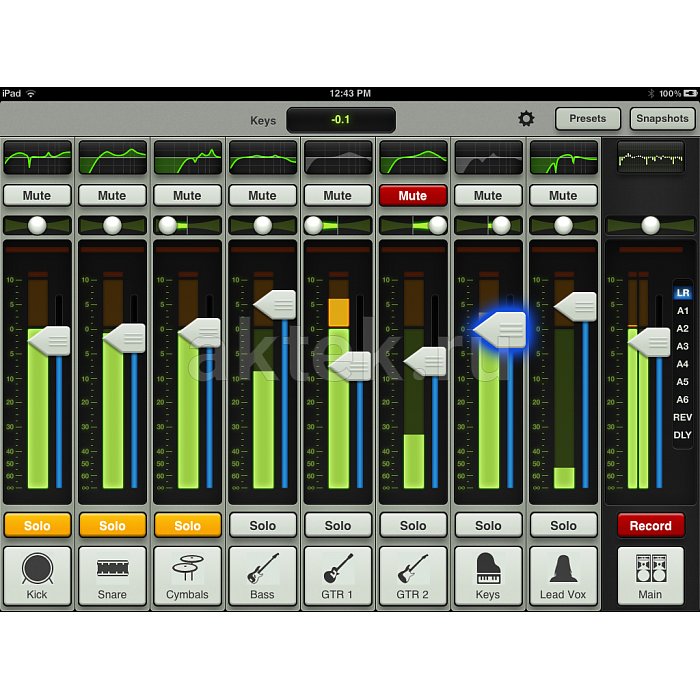Mute the Lead Vox channel
This screenshot has height=700, width=700.
(563, 196)
